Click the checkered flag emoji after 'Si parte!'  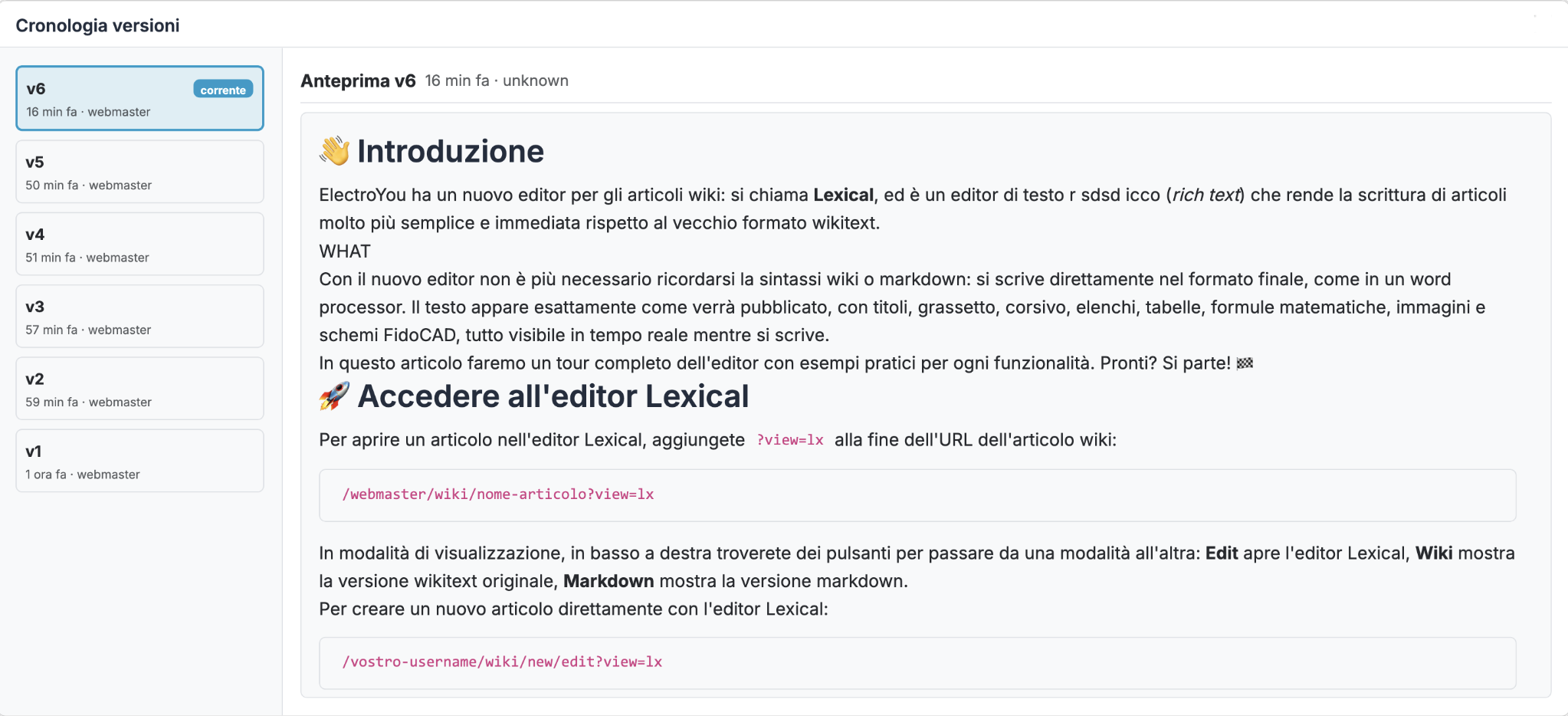(1245, 363)
